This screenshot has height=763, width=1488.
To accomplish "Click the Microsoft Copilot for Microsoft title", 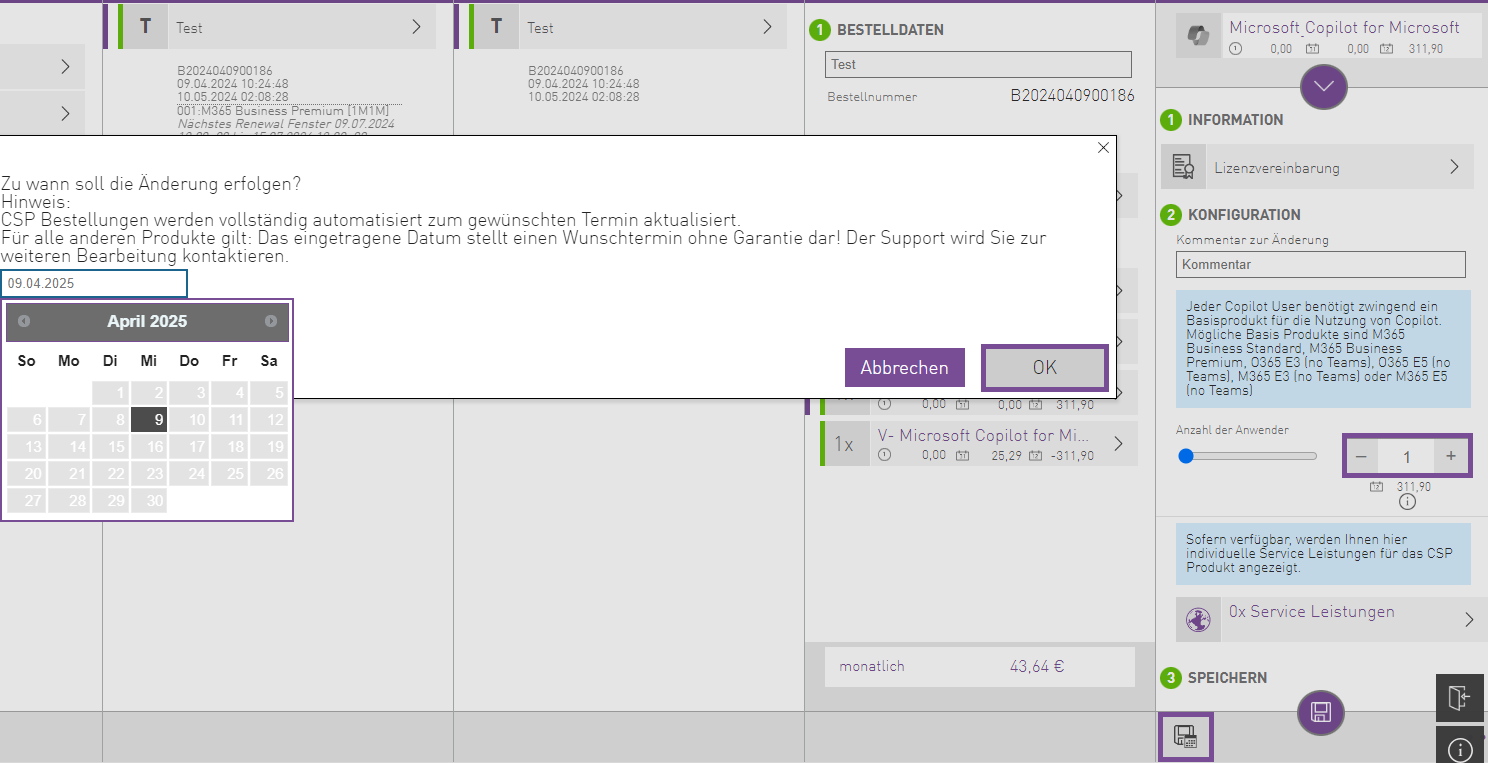I will click(x=1344, y=28).
